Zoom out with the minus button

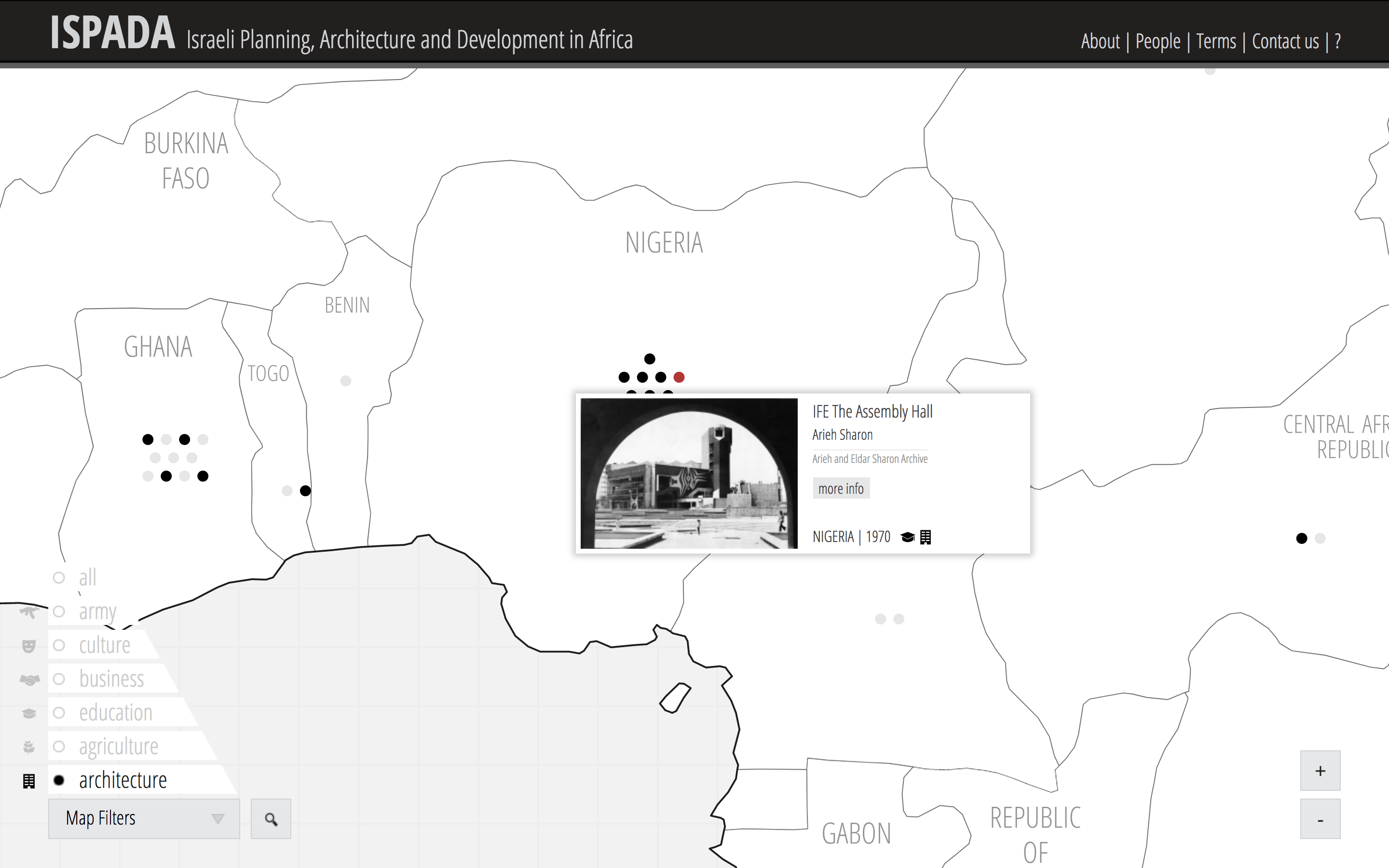pos(1320,820)
